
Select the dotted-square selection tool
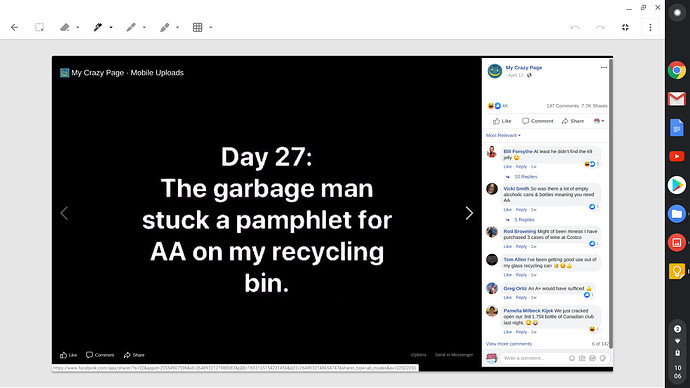40,27
